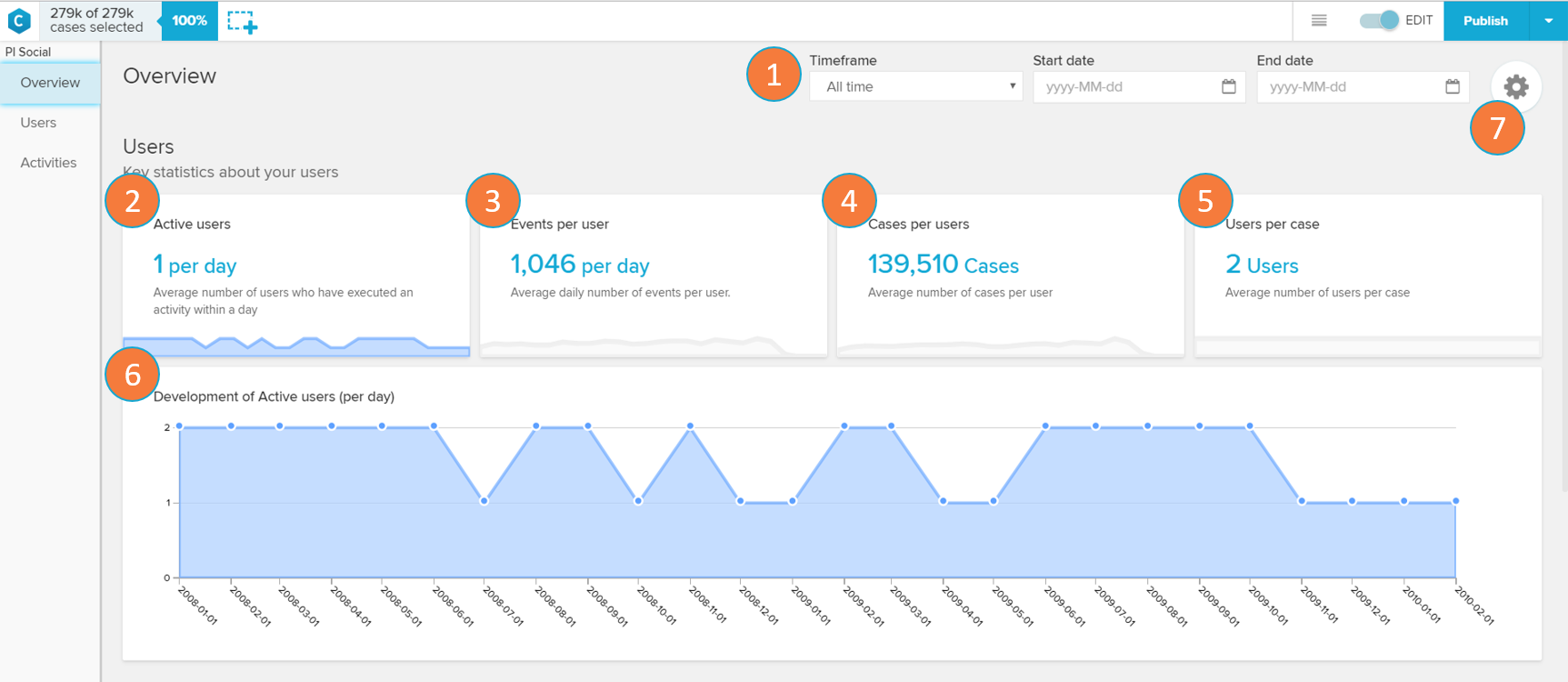The height and width of the screenshot is (682, 1568).
Task: Open End date calendar picker icon
Action: coord(1452,86)
